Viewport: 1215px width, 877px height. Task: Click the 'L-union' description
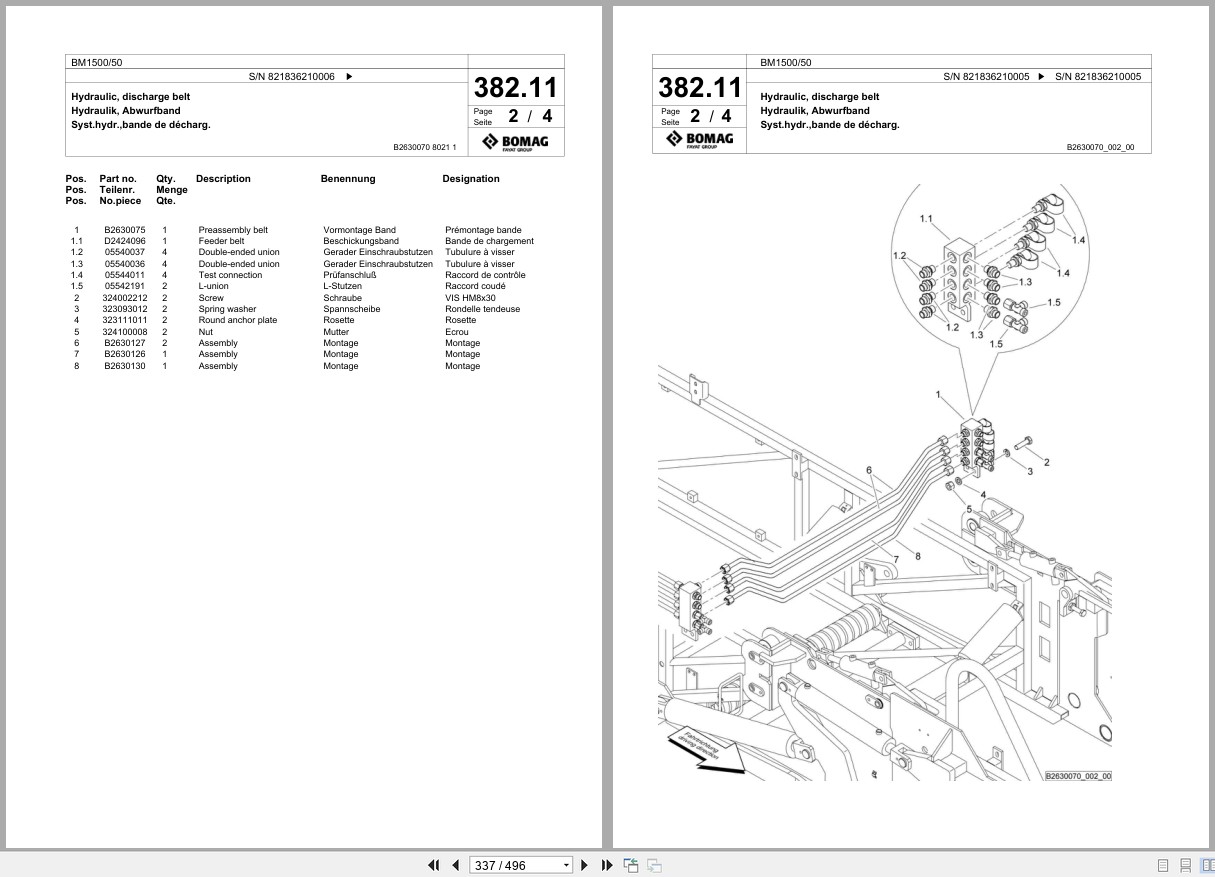[213, 286]
